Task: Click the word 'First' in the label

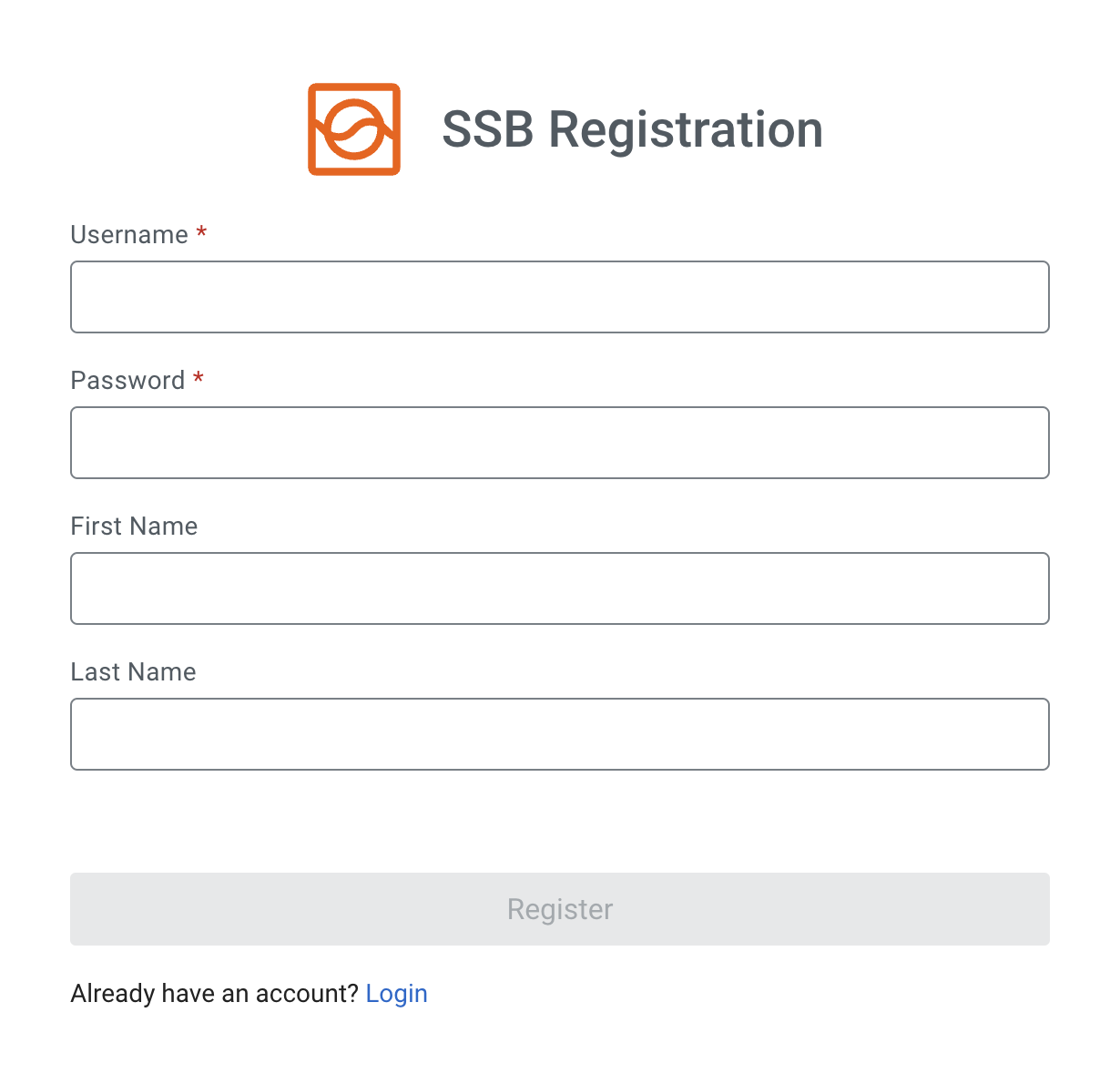Action: (x=97, y=527)
